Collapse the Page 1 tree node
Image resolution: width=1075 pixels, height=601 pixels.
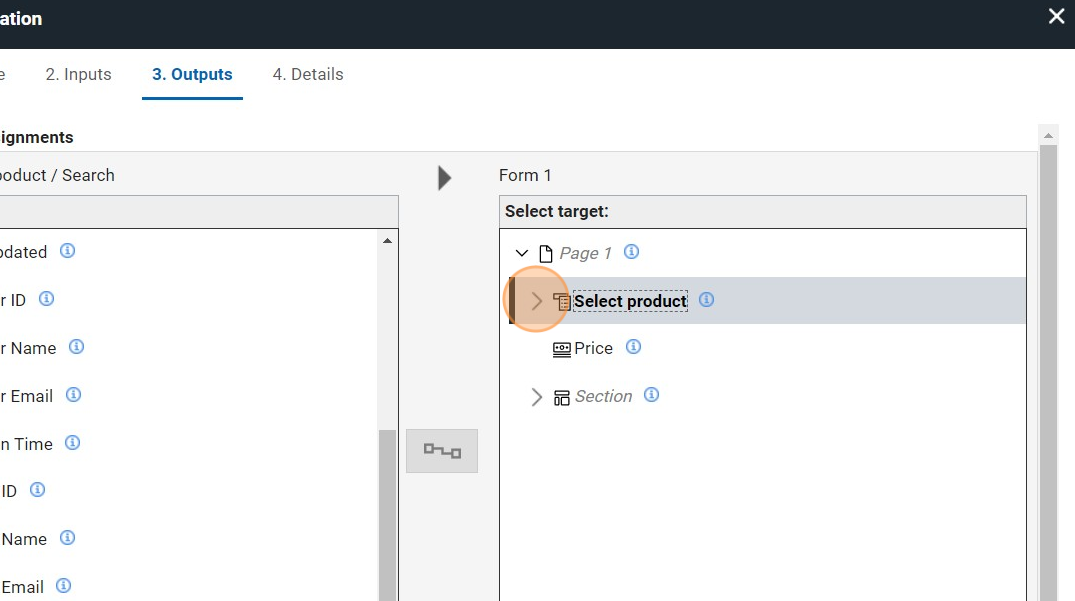pos(522,253)
